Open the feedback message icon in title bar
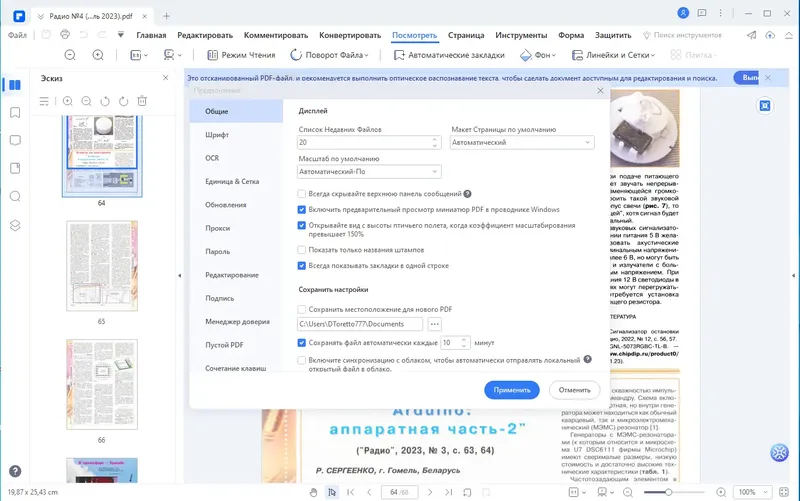 702,13
